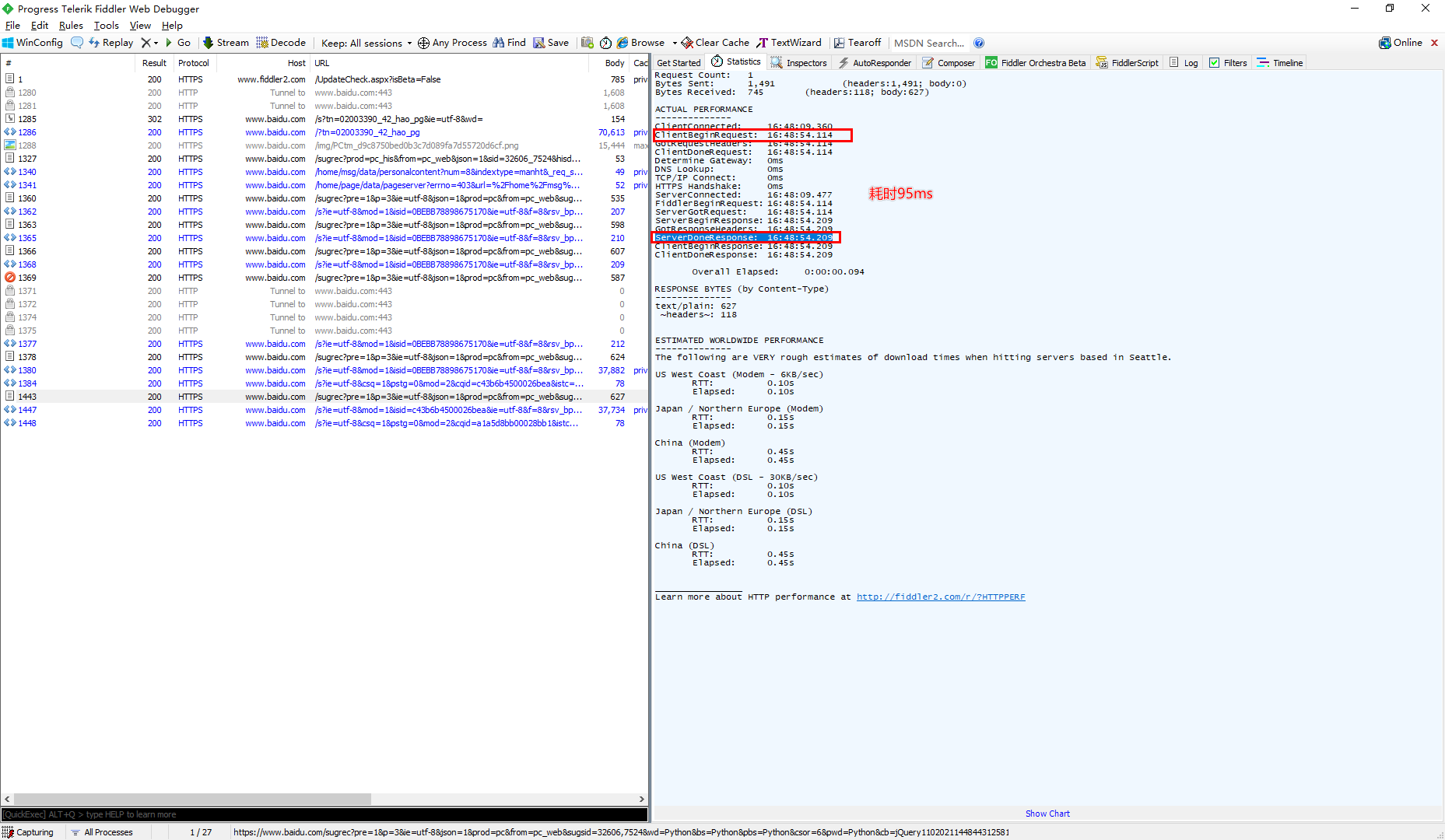Toggle Stream mode in the toolbar
The width and height of the screenshot is (1445, 840).
pos(226,43)
